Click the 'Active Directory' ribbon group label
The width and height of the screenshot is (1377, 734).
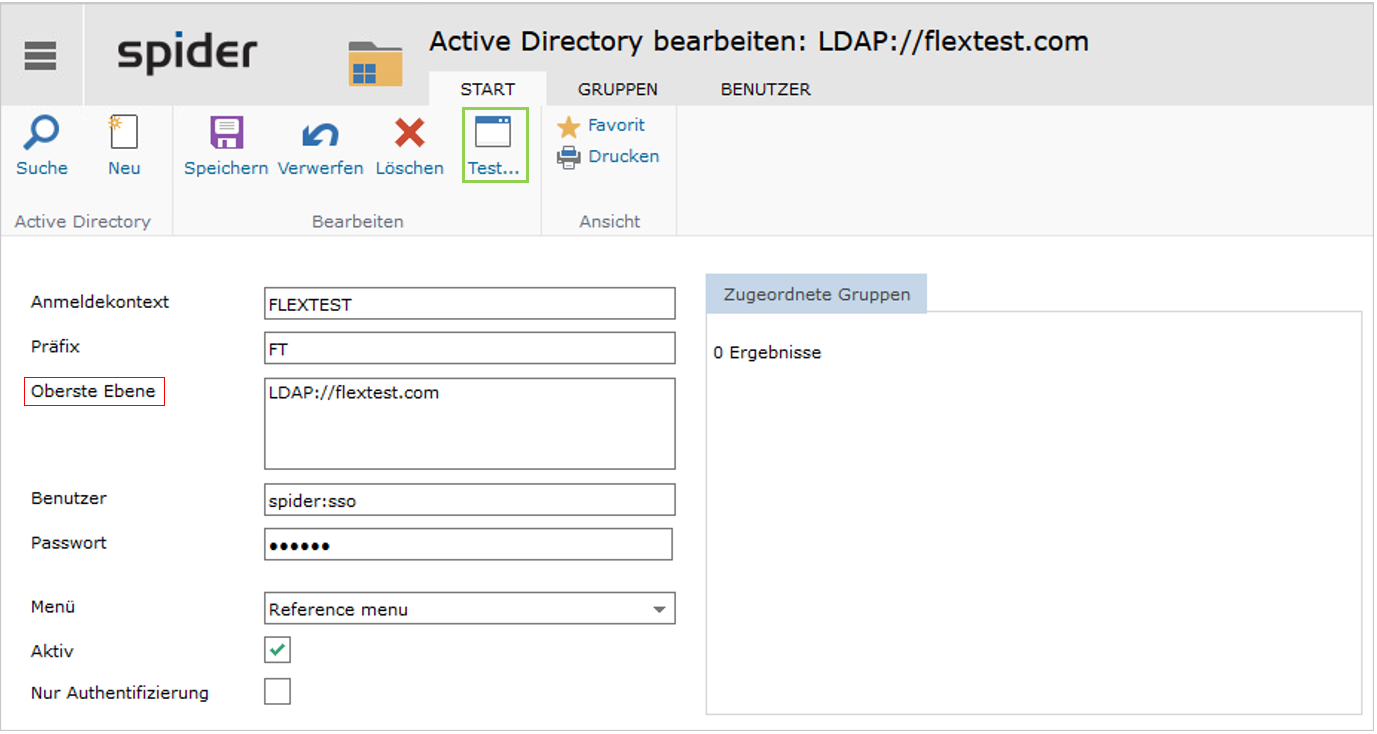[x=83, y=222]
